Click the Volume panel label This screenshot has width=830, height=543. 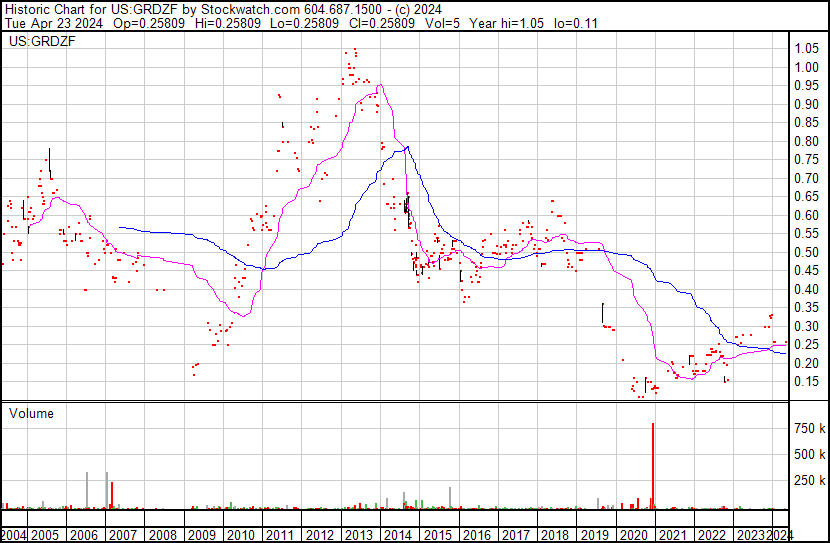[31, 413]
